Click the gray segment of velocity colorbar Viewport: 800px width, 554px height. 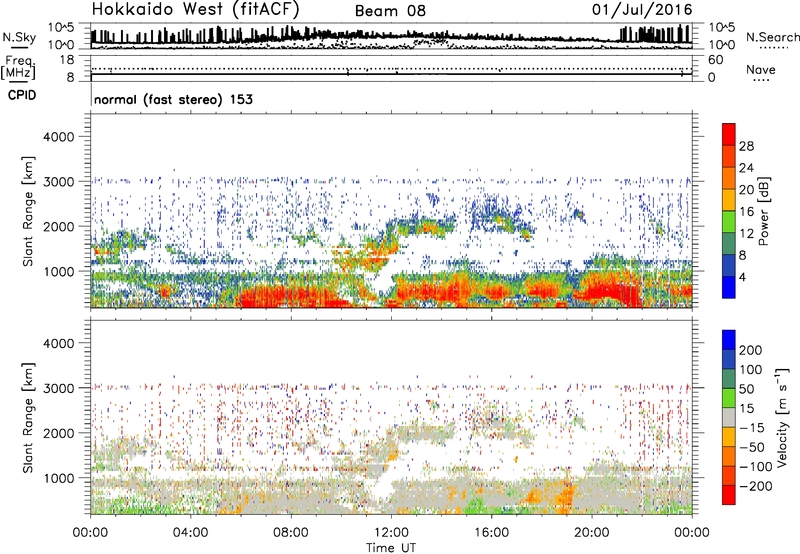(x=729, y=417)
